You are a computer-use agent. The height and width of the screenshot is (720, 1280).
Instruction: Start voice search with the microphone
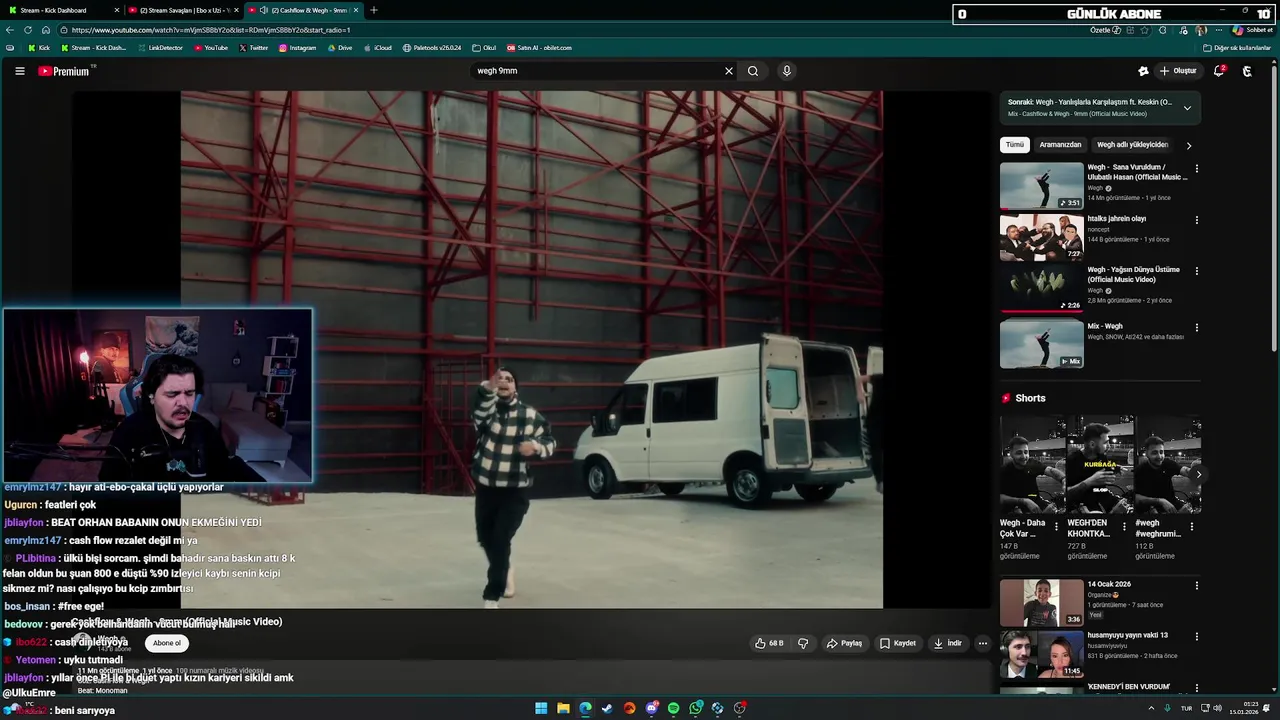(x=787, y=71)
